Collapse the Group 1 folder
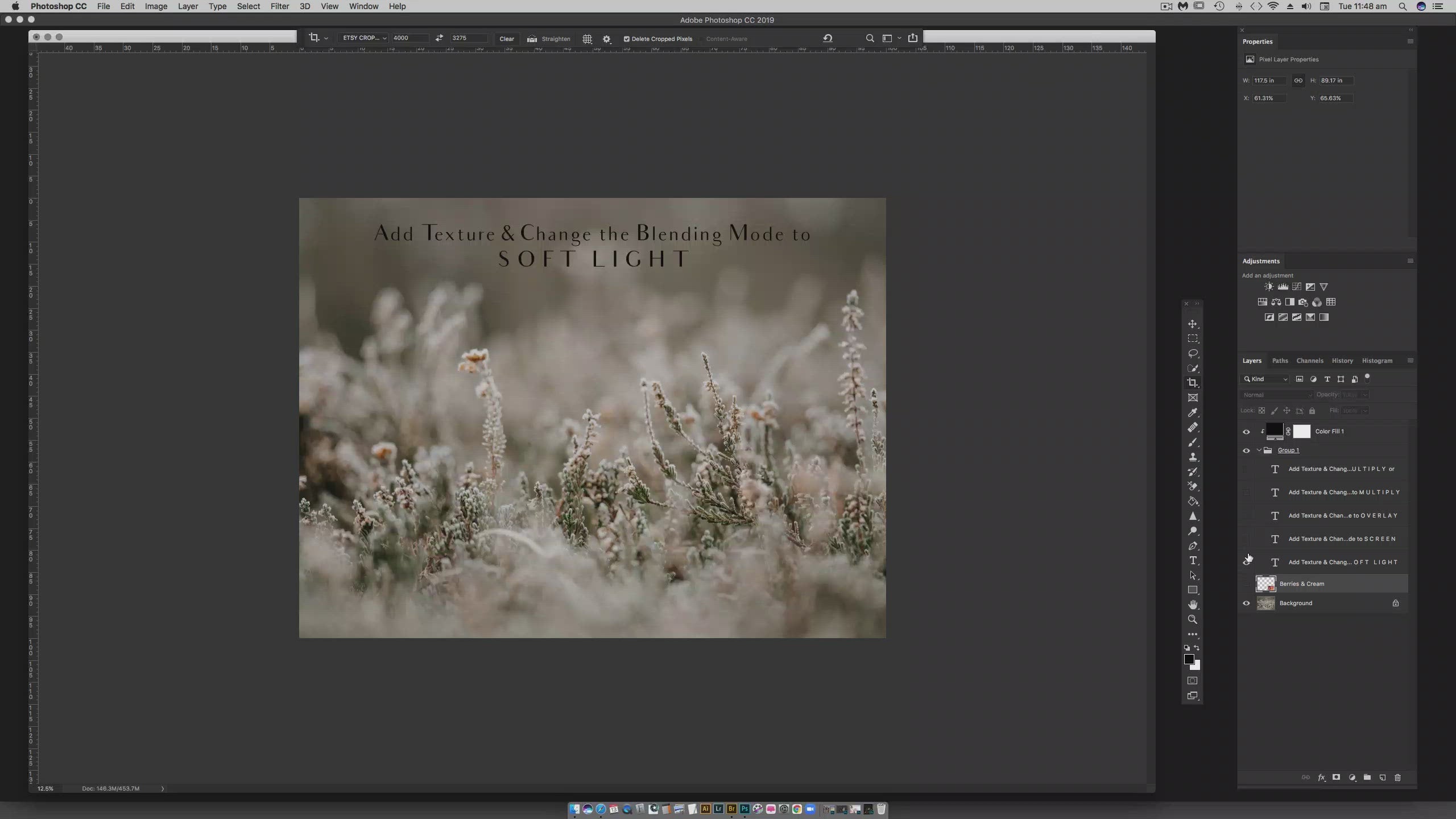Image resolution: width=1456 pixels, height=819 pixels. (1259, 450)
